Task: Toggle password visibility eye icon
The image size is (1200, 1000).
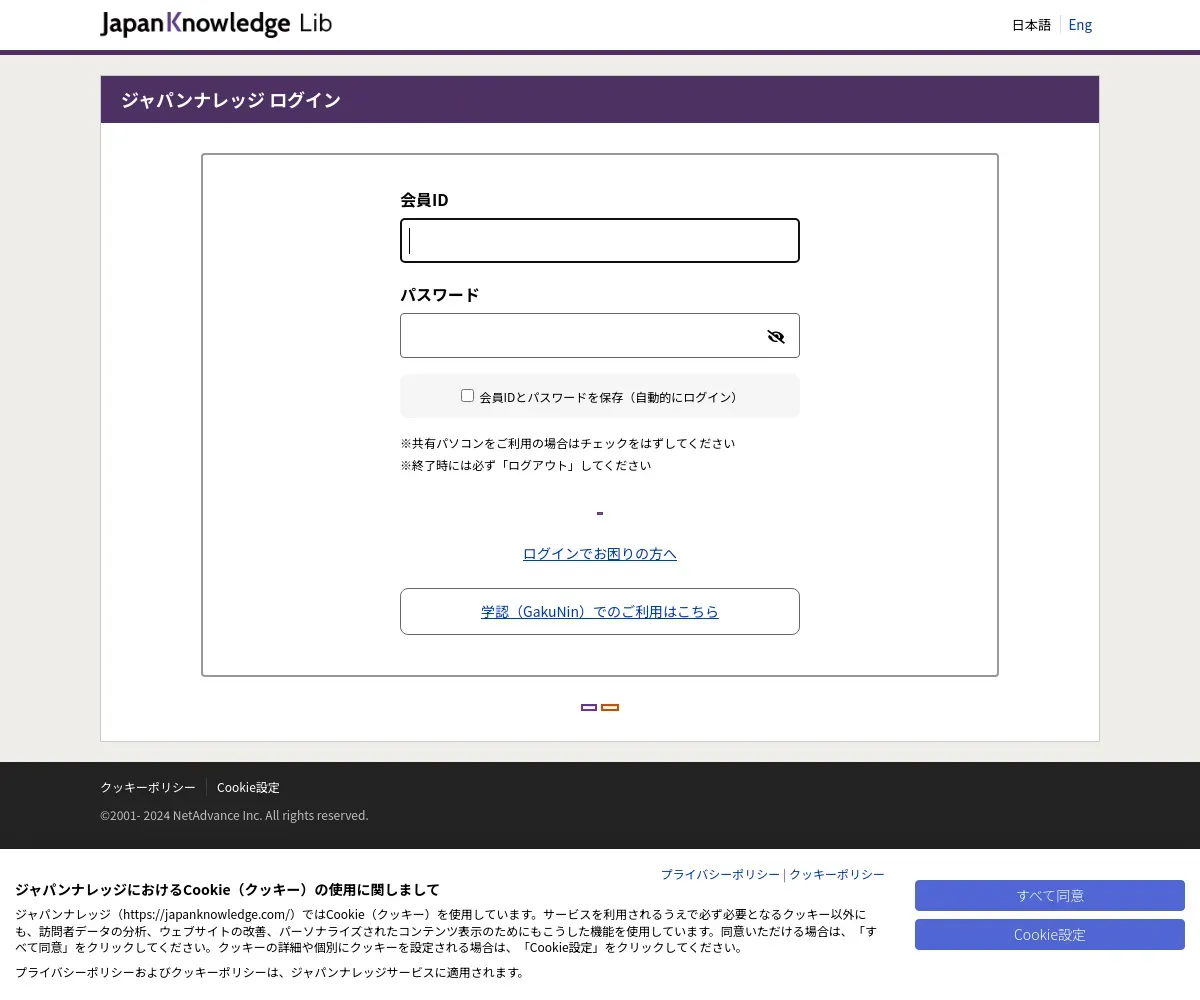Action: [x=776, y=336]
